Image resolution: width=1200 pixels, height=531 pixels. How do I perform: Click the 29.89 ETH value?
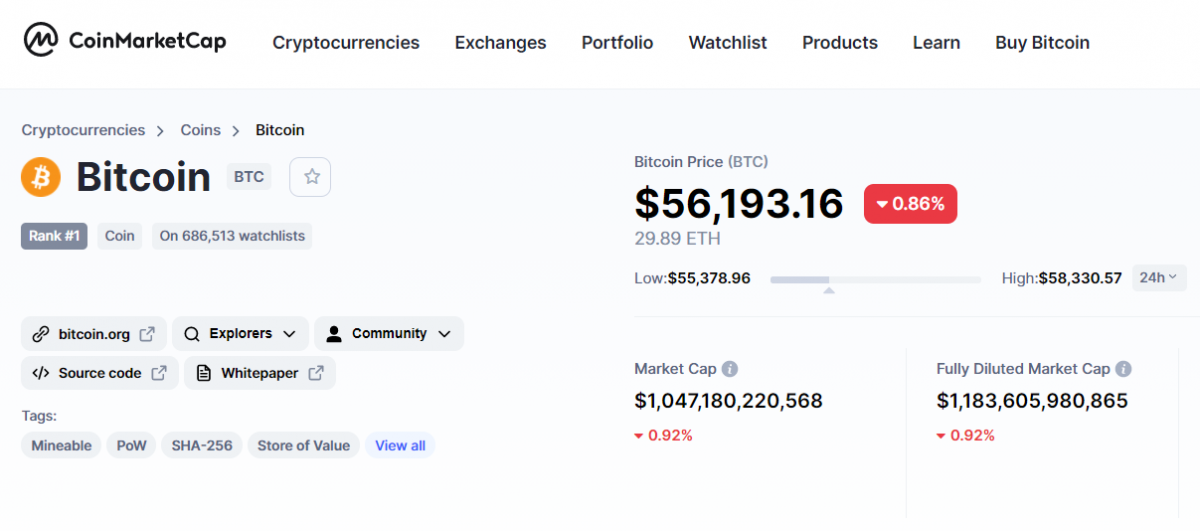[677, 239]
